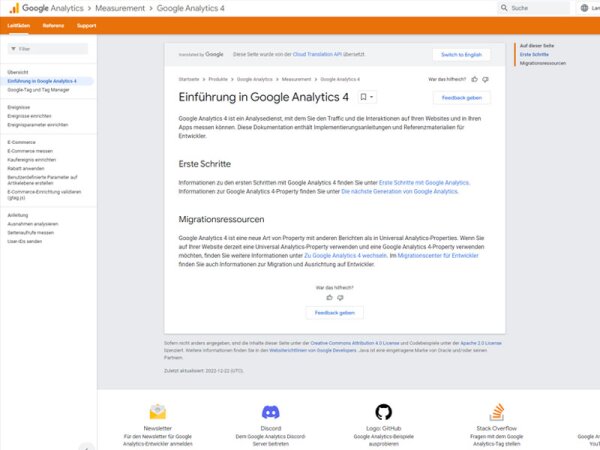The width and height of the screenshot is (600, 450).
Task: Click bottom Feedback geben button
Action: point(334,313)
